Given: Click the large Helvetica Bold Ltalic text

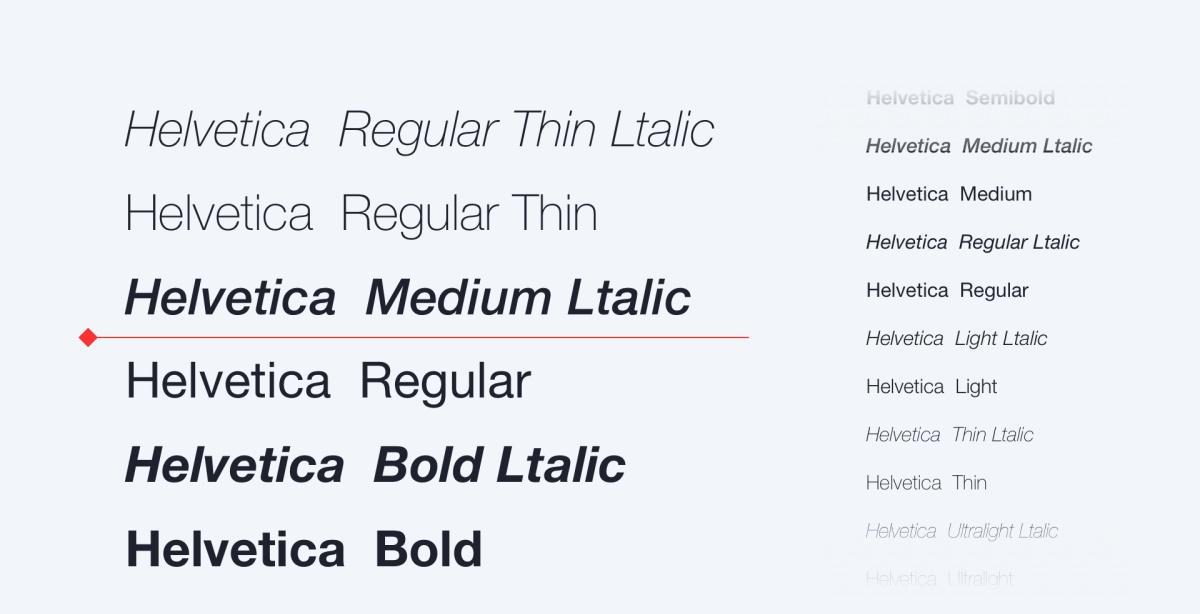Looking at the screenshot, I should pyautogui.click(x=375, y=466).
